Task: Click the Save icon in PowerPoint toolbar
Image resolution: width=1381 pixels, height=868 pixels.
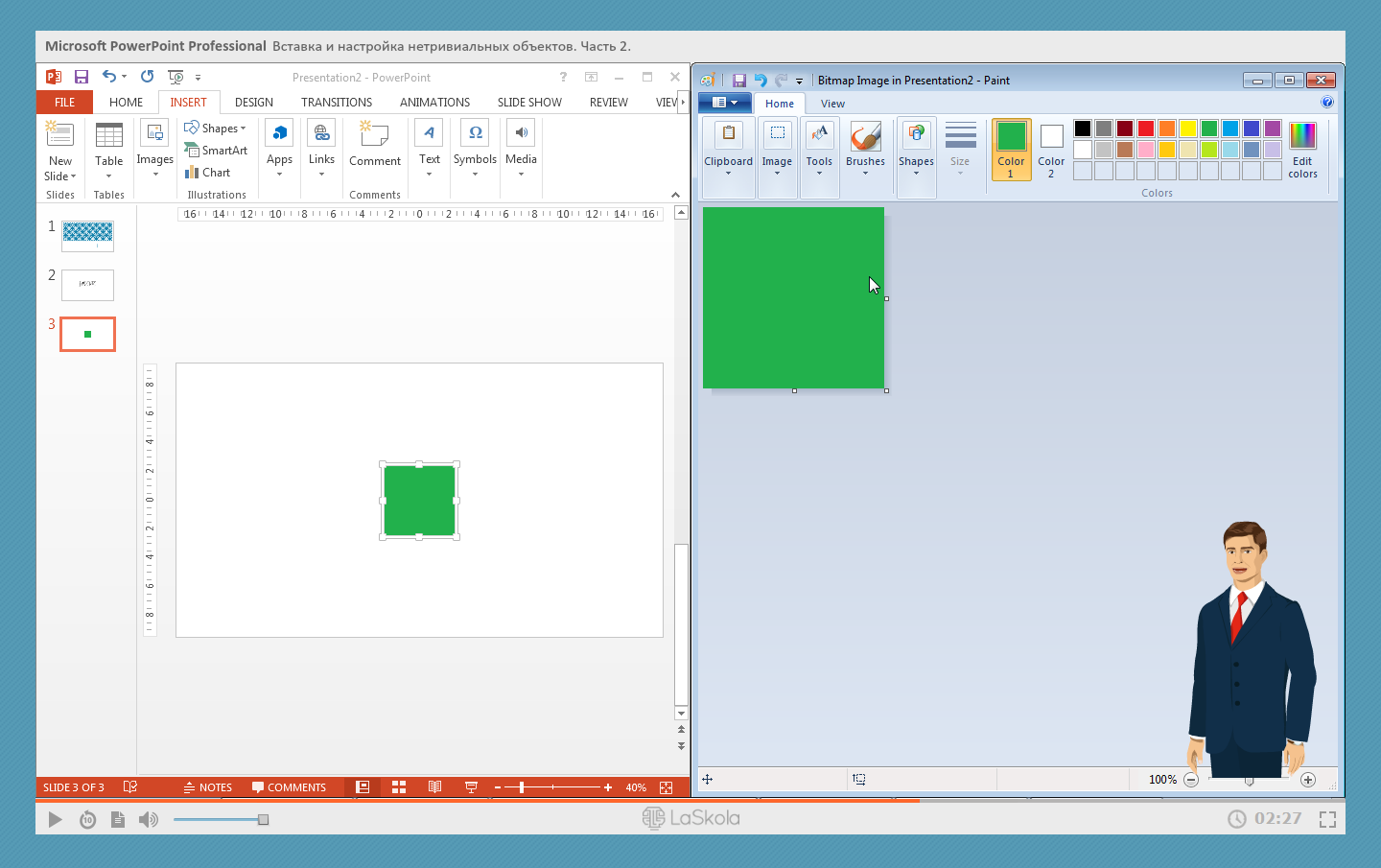Action: click(x=82, y=77)
